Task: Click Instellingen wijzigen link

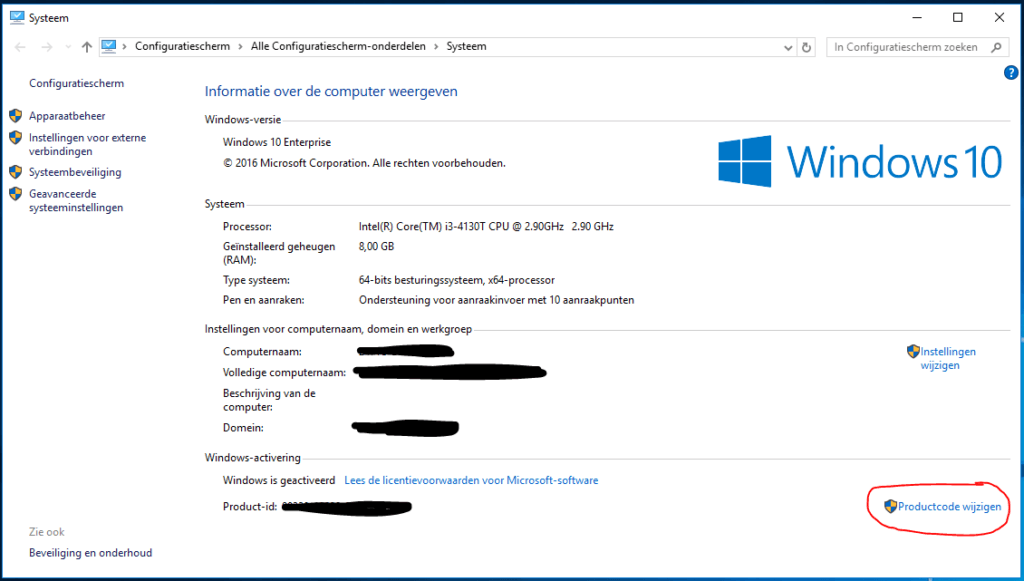Action: [948, 358]
